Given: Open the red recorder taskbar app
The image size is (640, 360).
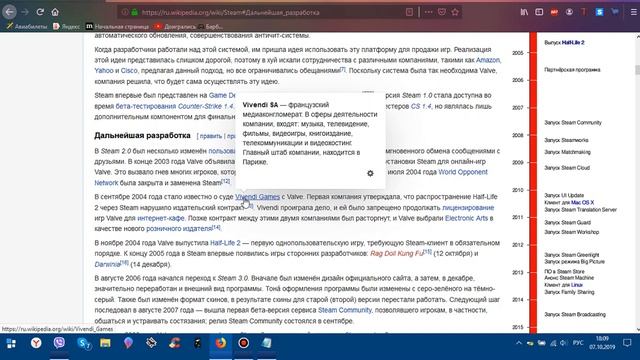Looking at the screenshot, I should [244, 343].
